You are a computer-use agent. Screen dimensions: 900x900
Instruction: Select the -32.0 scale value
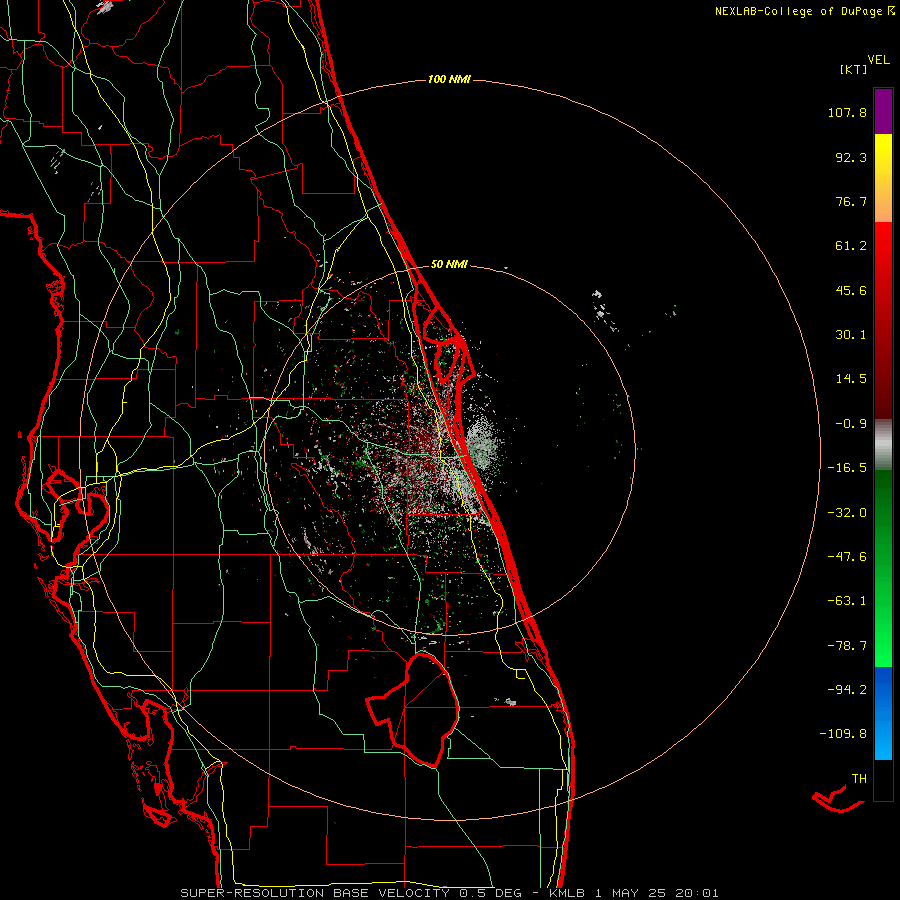point(847,513)
